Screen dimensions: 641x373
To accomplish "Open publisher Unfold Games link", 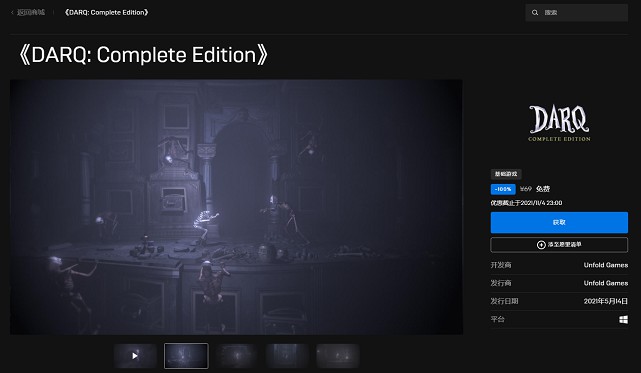I will (x=605, y=283).
